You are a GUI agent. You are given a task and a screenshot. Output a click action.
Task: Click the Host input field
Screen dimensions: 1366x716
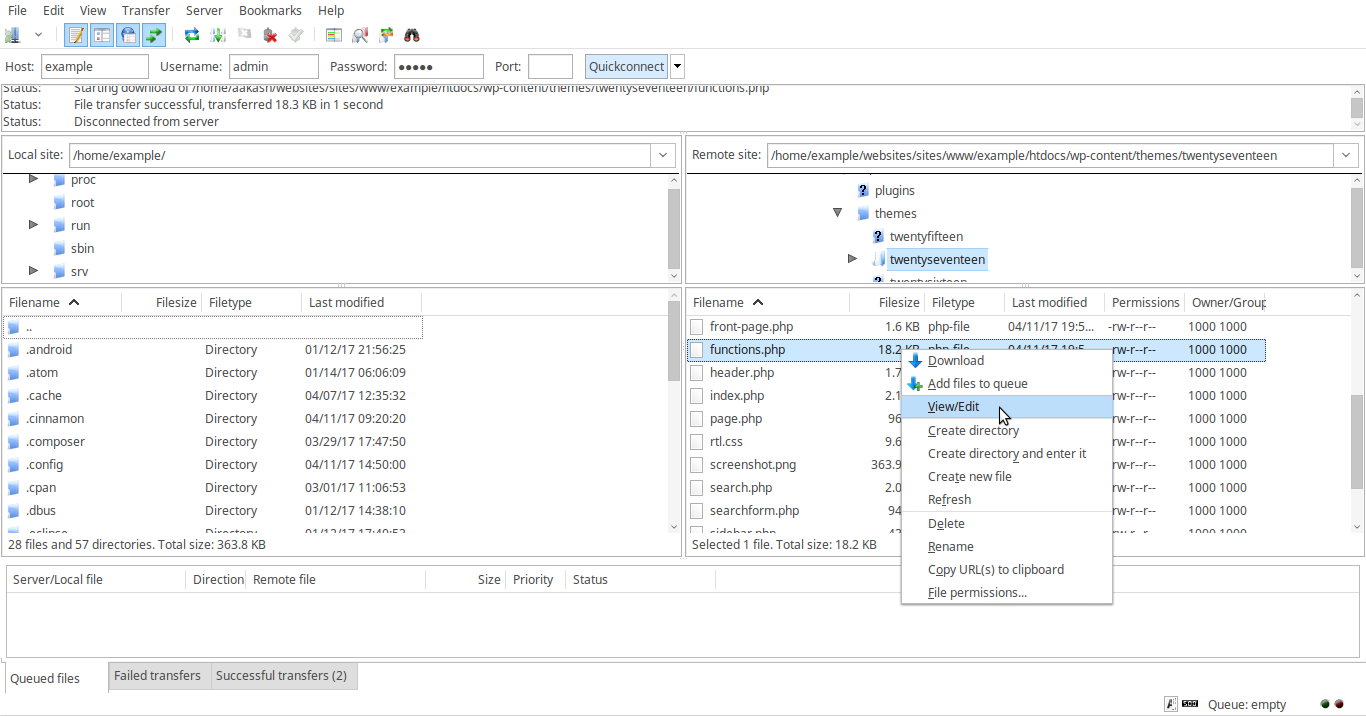click(94, 67)
